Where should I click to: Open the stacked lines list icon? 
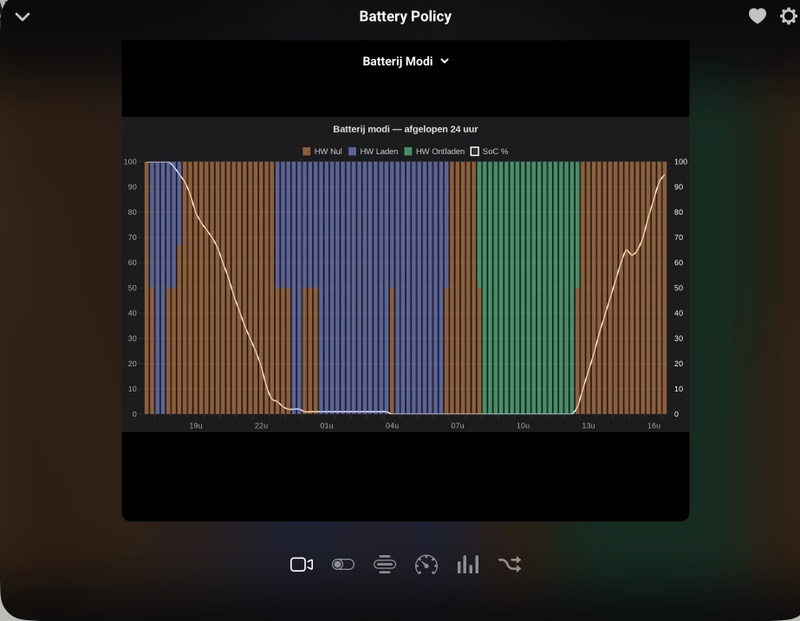pos(385,564)
